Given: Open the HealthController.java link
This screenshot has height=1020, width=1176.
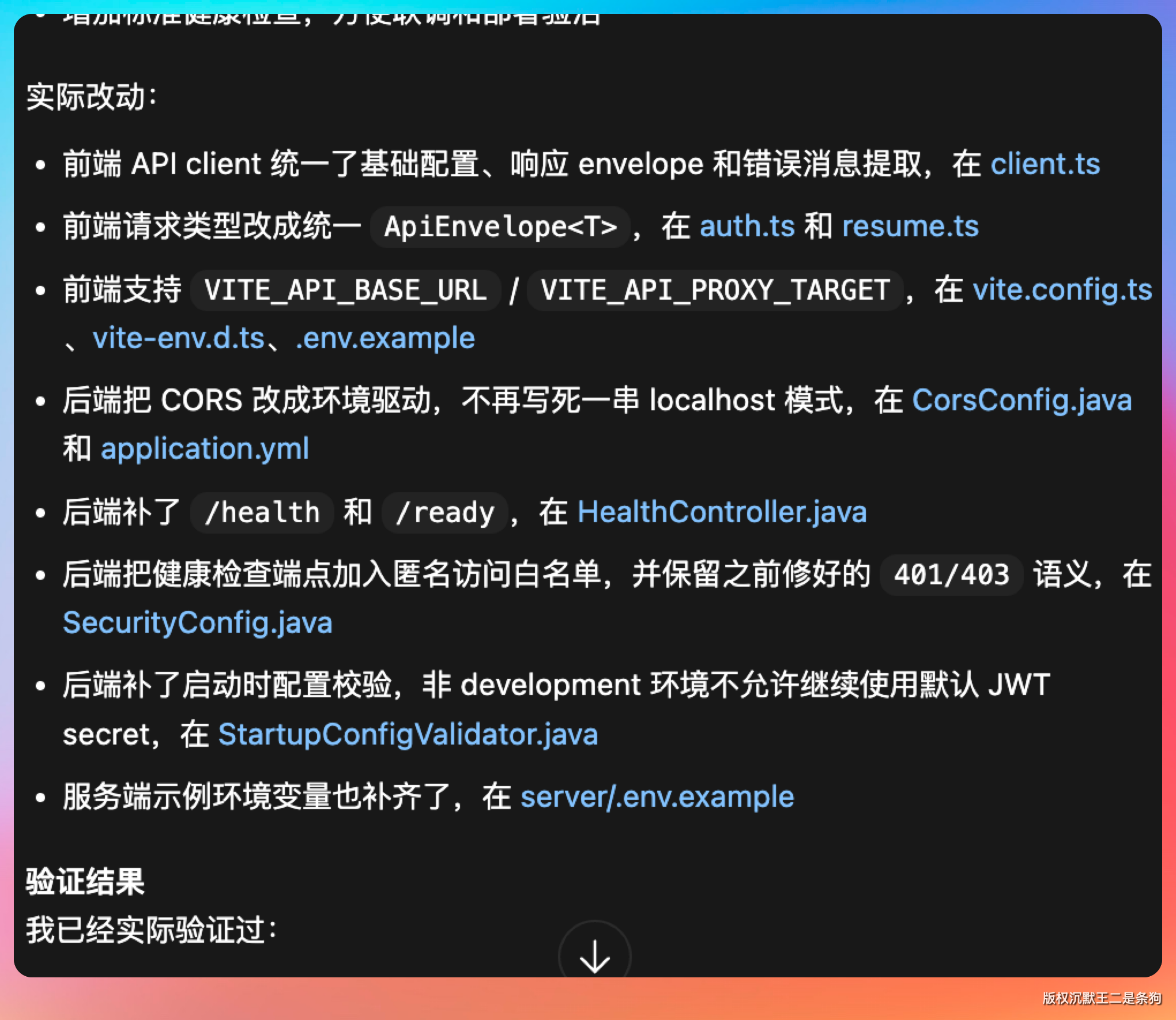Looking at the screenshot, I should (722, 512).
